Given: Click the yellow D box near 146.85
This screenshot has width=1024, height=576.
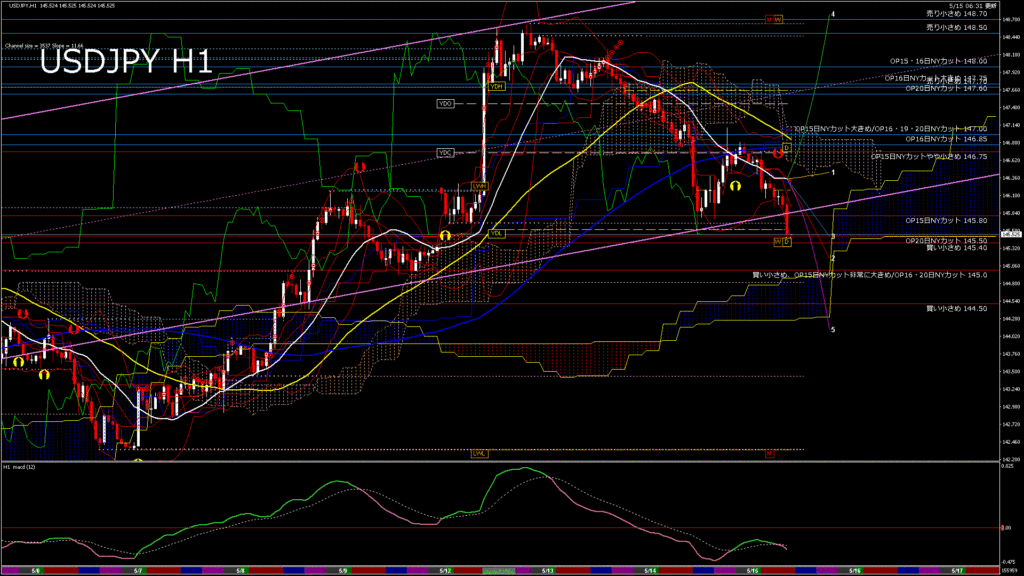Looking at the screenshot, I should pyautogui.click(x=787, y=148).
